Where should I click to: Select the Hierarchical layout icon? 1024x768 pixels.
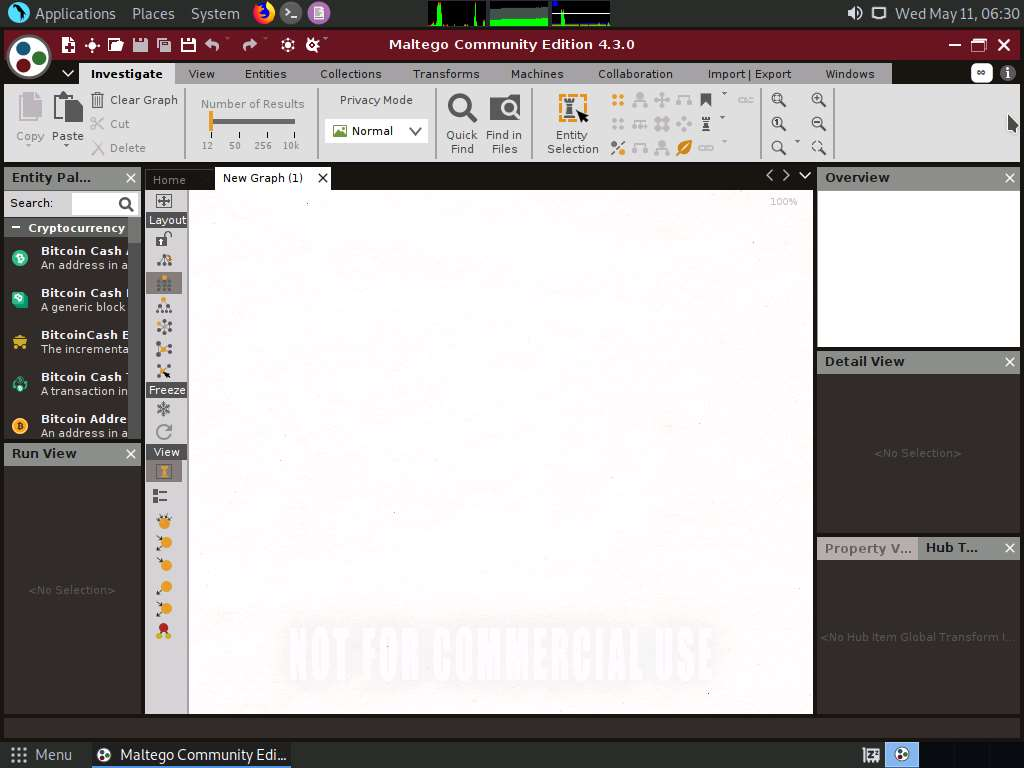coord(164,306)
